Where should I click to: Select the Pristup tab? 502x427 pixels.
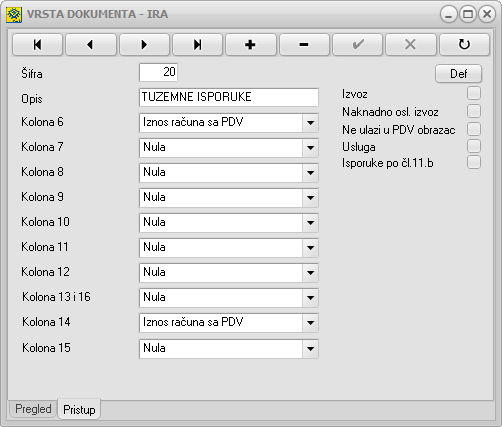coord(79,409)
